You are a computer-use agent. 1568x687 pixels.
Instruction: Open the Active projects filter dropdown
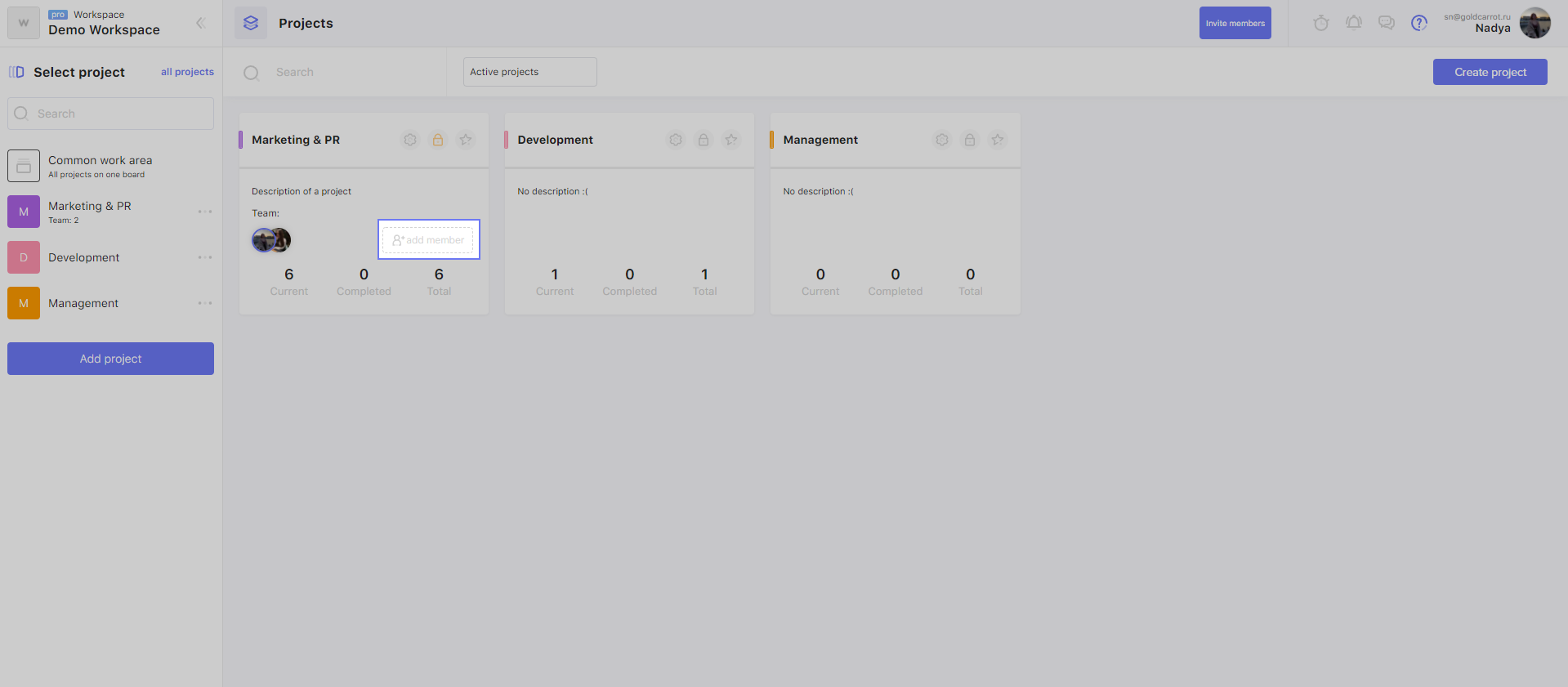[x=529, y=72]
